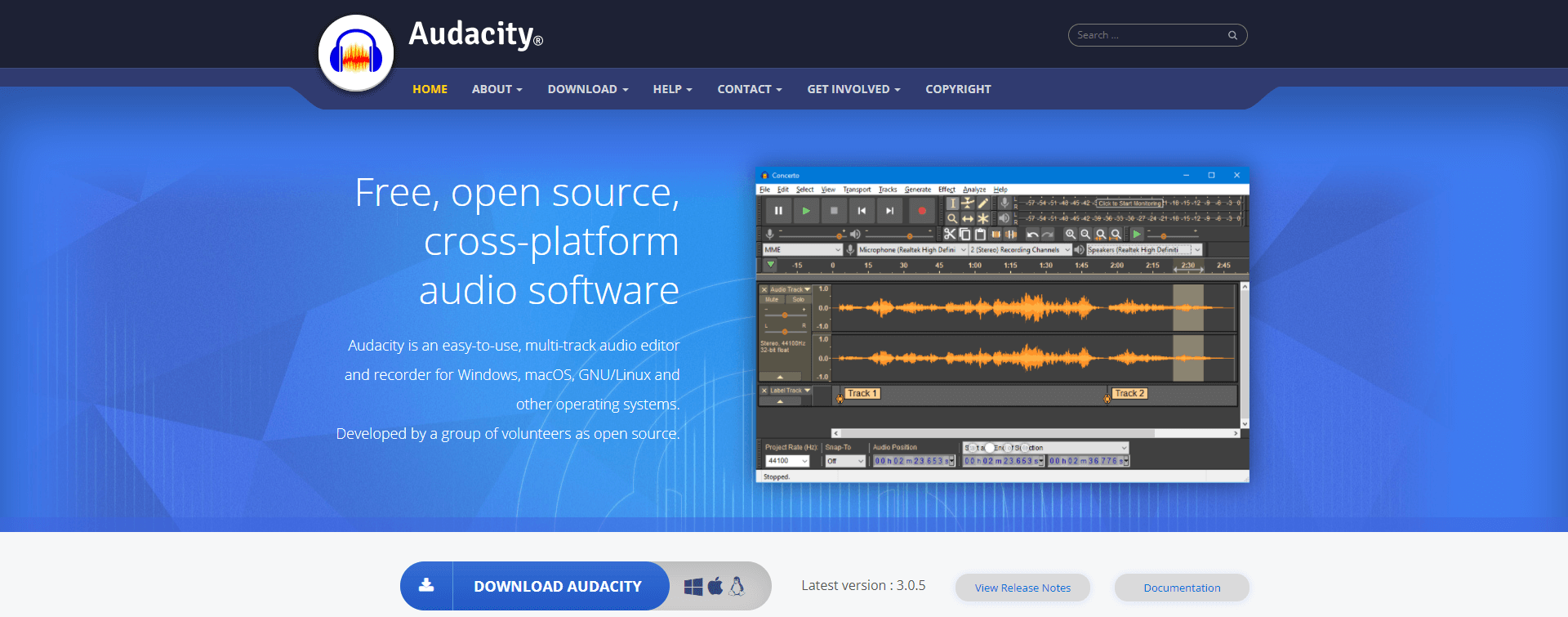Select the Multi-Tool asterisk
This screenshot has height=617, width=1568.
pos(983,218)
